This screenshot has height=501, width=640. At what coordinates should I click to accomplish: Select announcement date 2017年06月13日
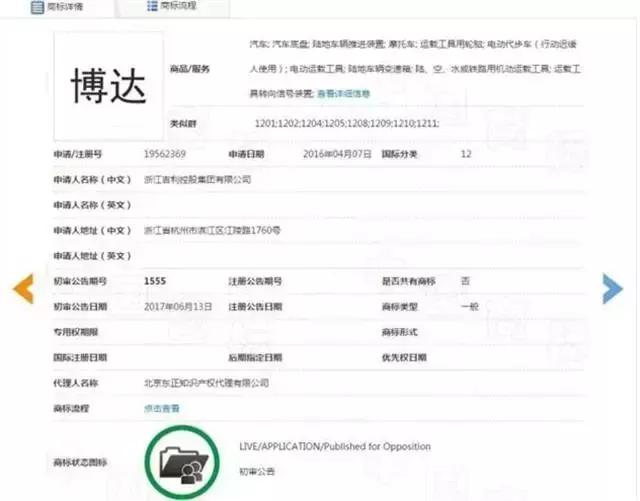pos(178,307)
